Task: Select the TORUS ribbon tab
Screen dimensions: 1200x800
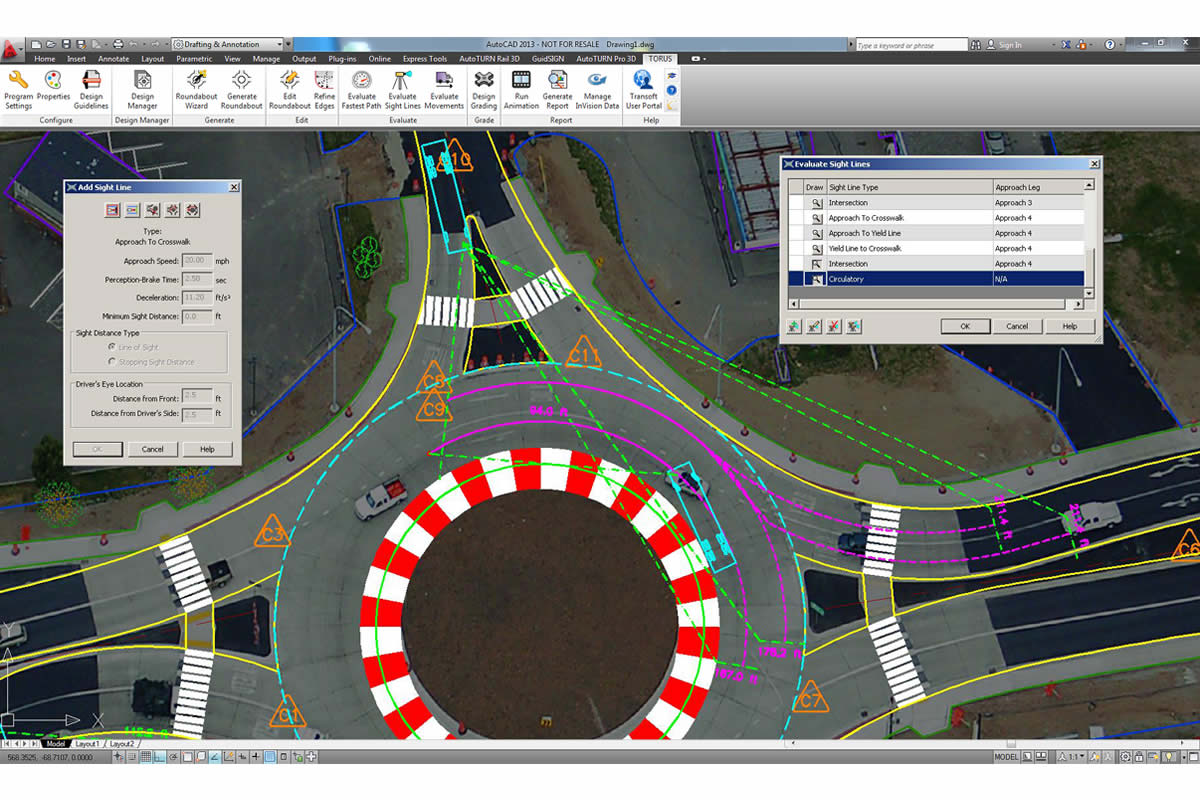Action: (x=660, y=59)
